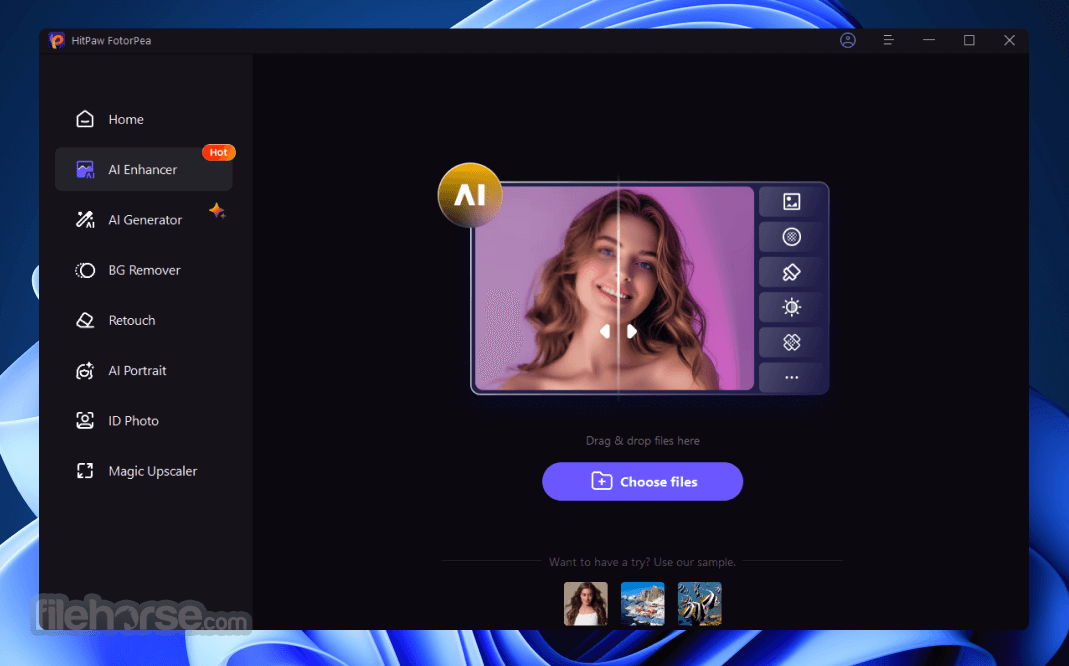Viewport: 1069px width, 666px height.
Task: Open the user account profile icon
Action: point(847,40)
